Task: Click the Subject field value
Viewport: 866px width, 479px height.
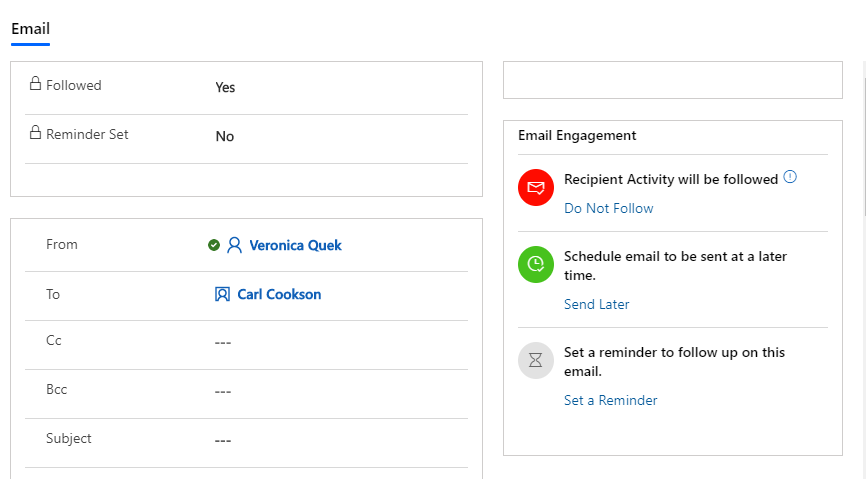Action: [223, 441]
